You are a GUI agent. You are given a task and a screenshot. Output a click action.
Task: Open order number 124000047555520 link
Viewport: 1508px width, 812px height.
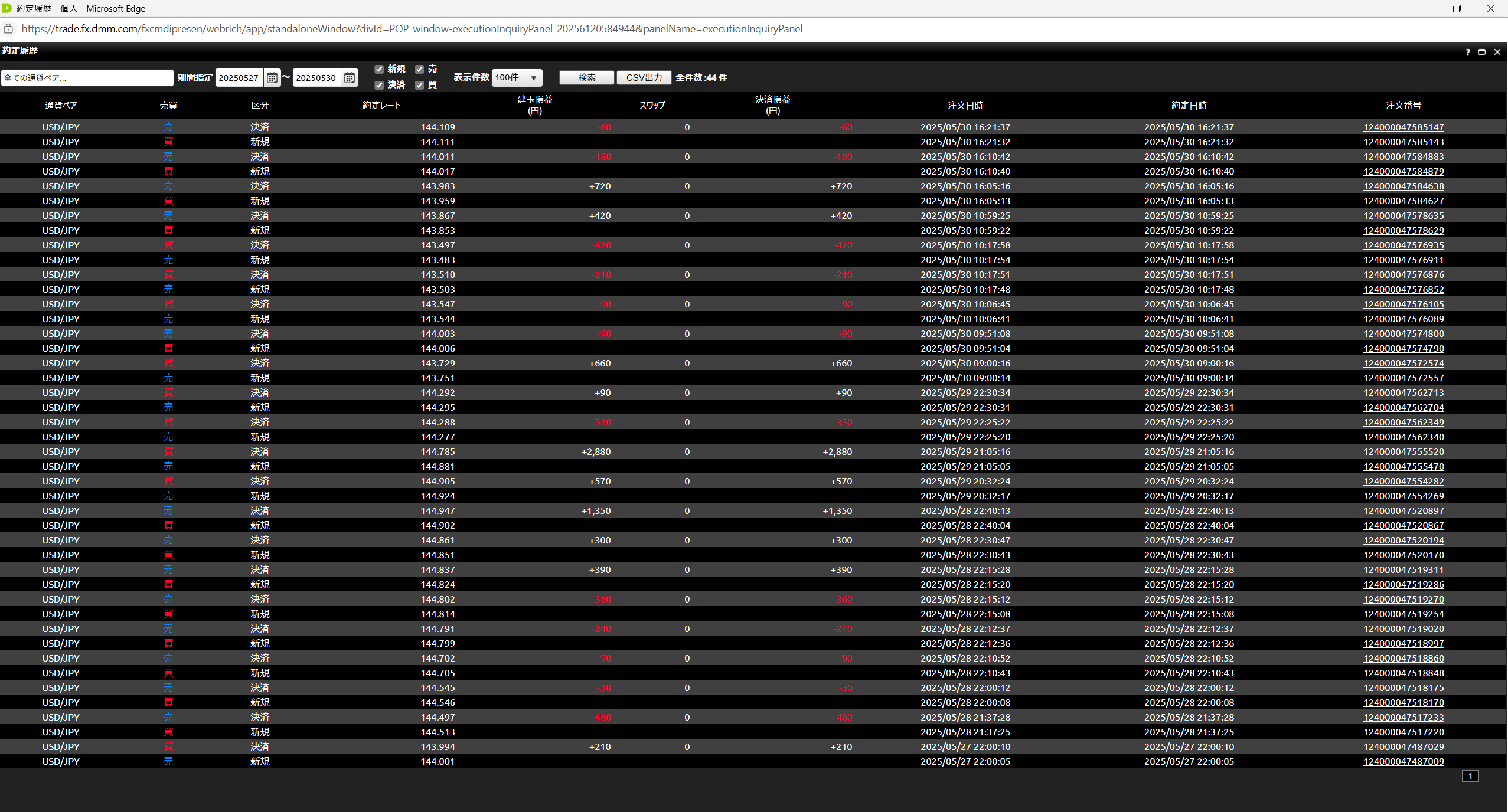[x=1403, y=451]
